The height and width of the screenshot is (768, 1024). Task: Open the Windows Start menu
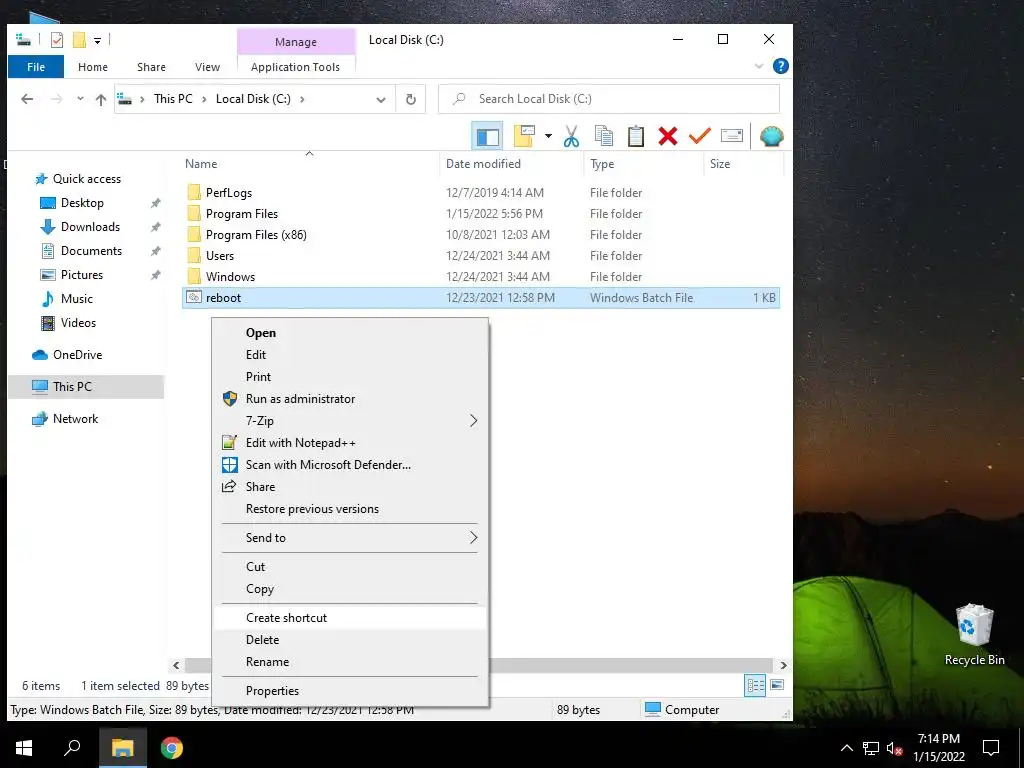(x=24, y=748)
